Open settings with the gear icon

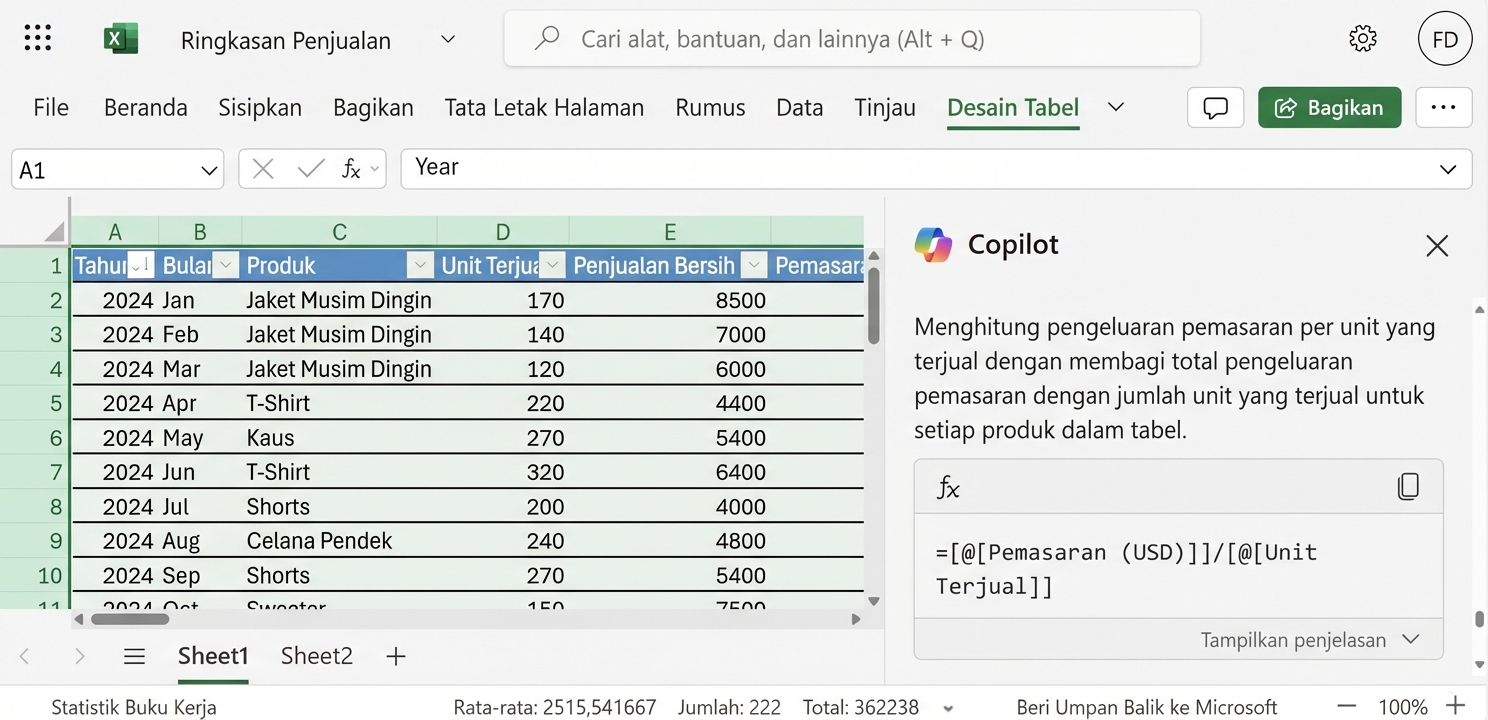tap(1362, 37)
